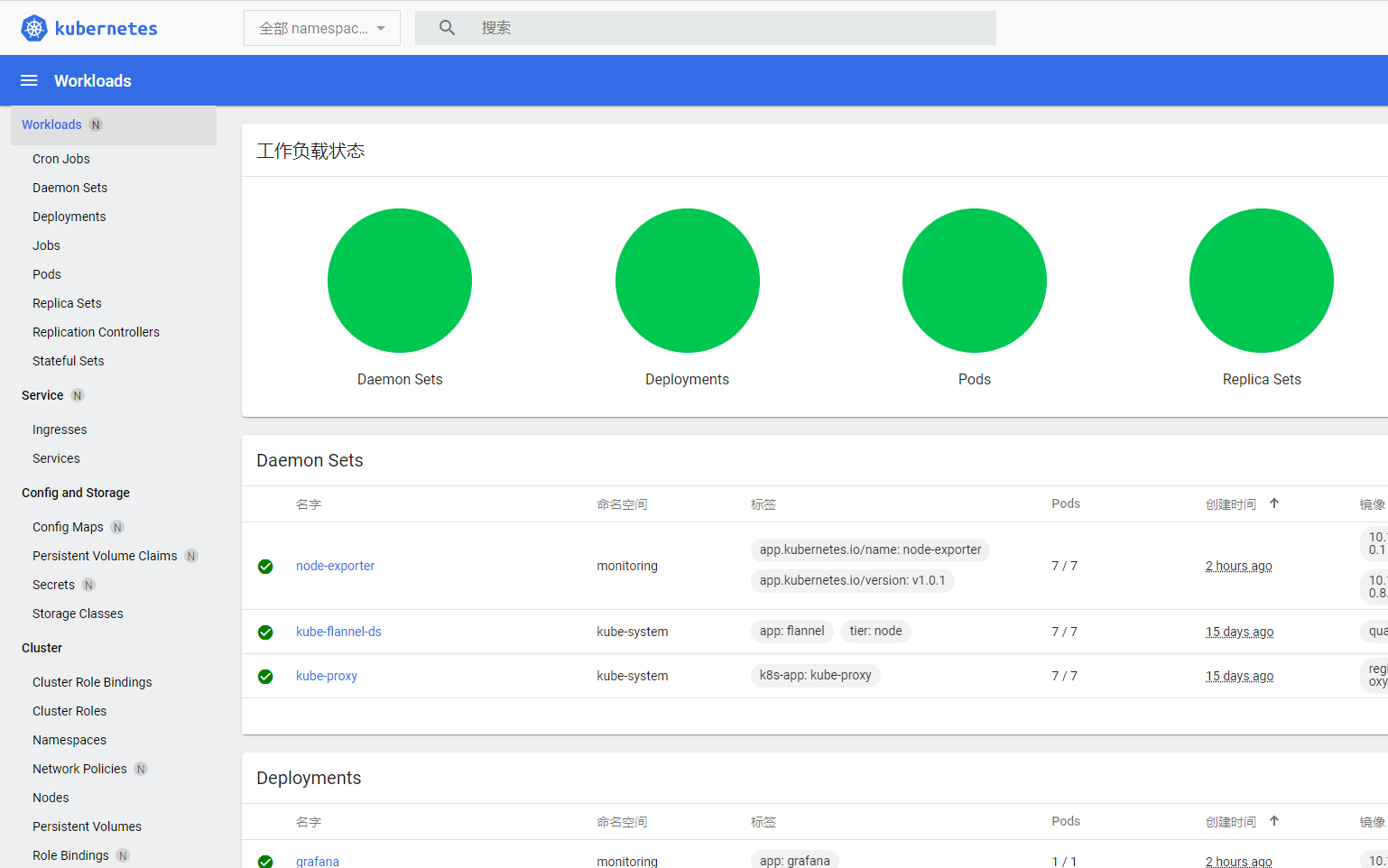Click the Replica Sets status circle

[1262, 281]
